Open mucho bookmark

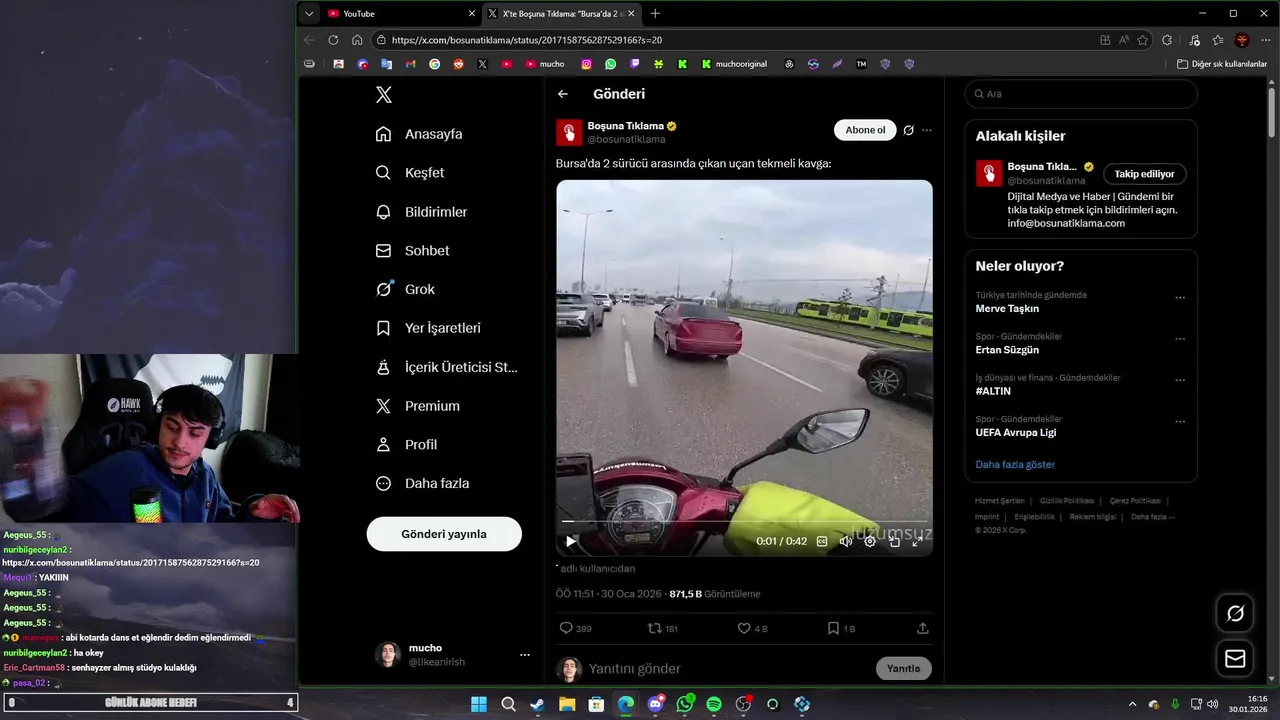[545, 64]
